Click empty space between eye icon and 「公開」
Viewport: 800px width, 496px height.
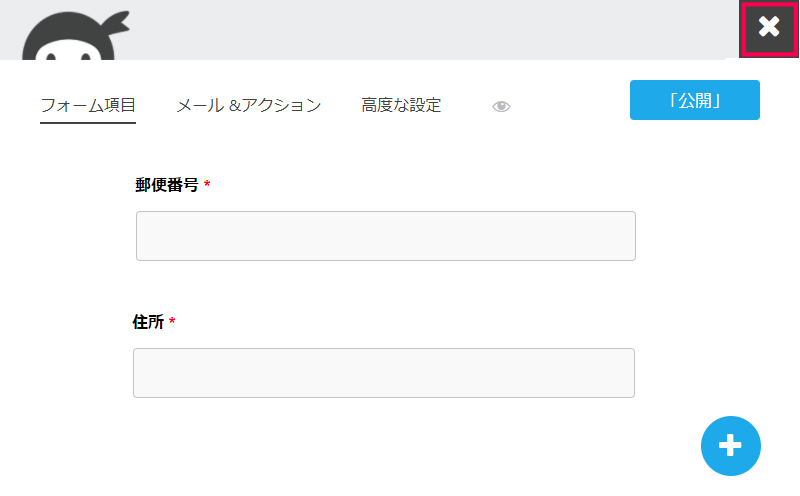click(x=570, y=105)
